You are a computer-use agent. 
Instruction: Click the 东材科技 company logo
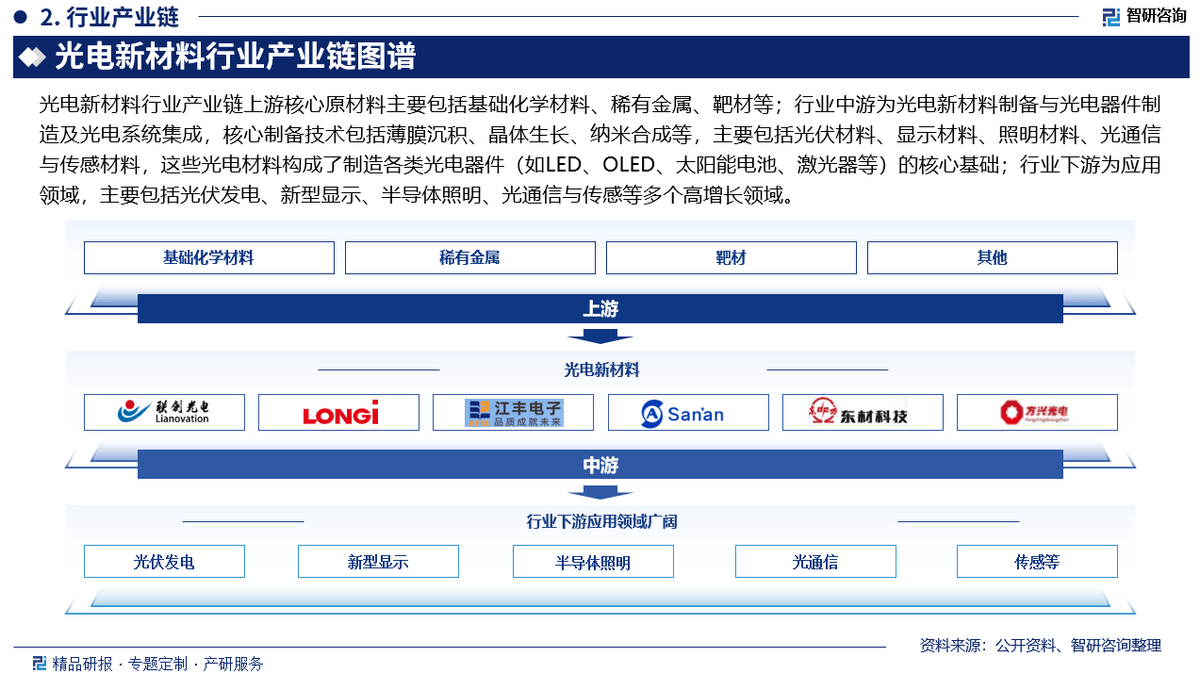pos(862,412)
